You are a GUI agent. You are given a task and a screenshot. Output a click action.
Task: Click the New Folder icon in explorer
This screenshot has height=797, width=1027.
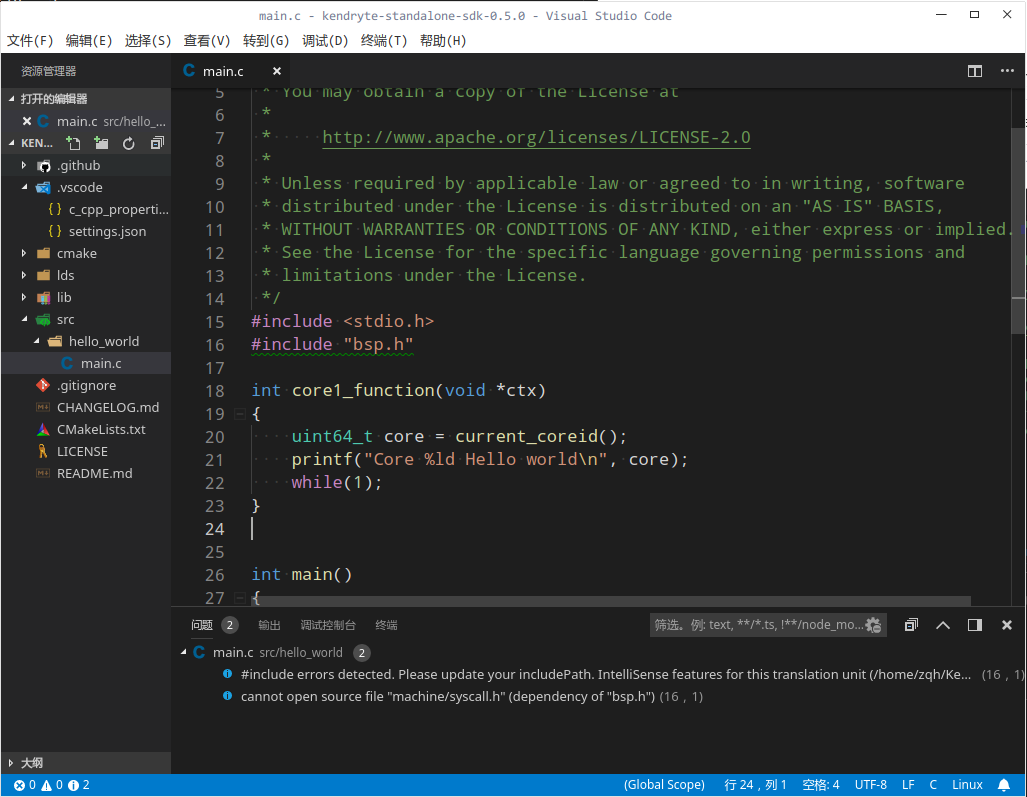[x=101, y=144]
